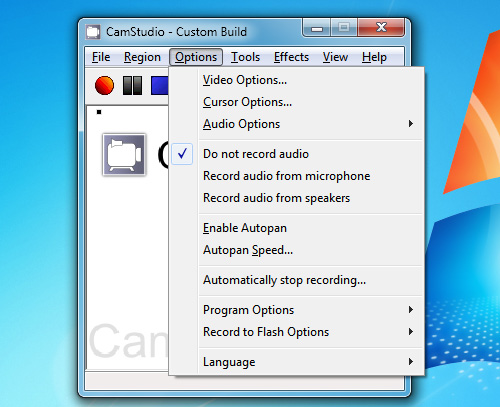Viewport: 500px width, 407px height.
Task: Click the camcorder logo icon
Action: (124, 155)
